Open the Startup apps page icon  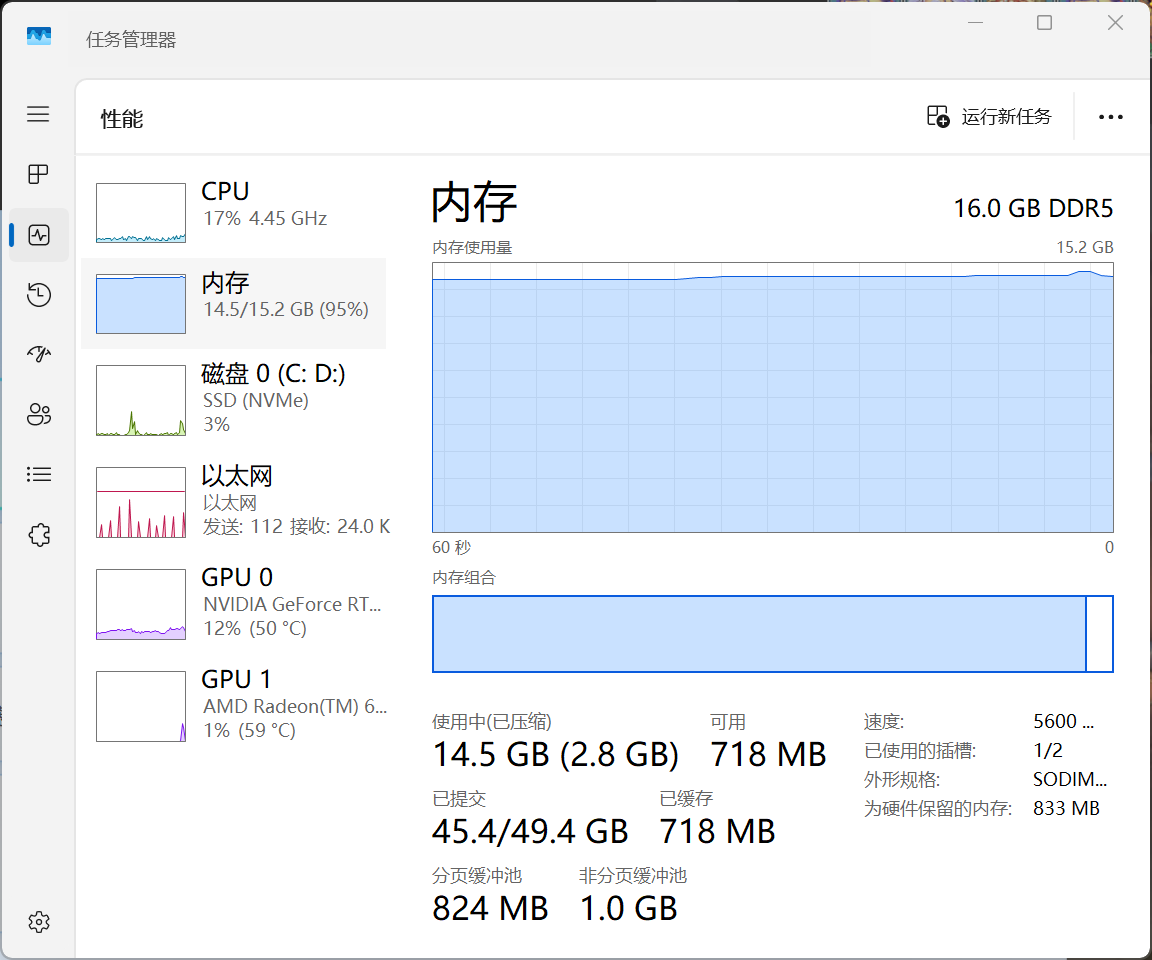coord(39,355)
